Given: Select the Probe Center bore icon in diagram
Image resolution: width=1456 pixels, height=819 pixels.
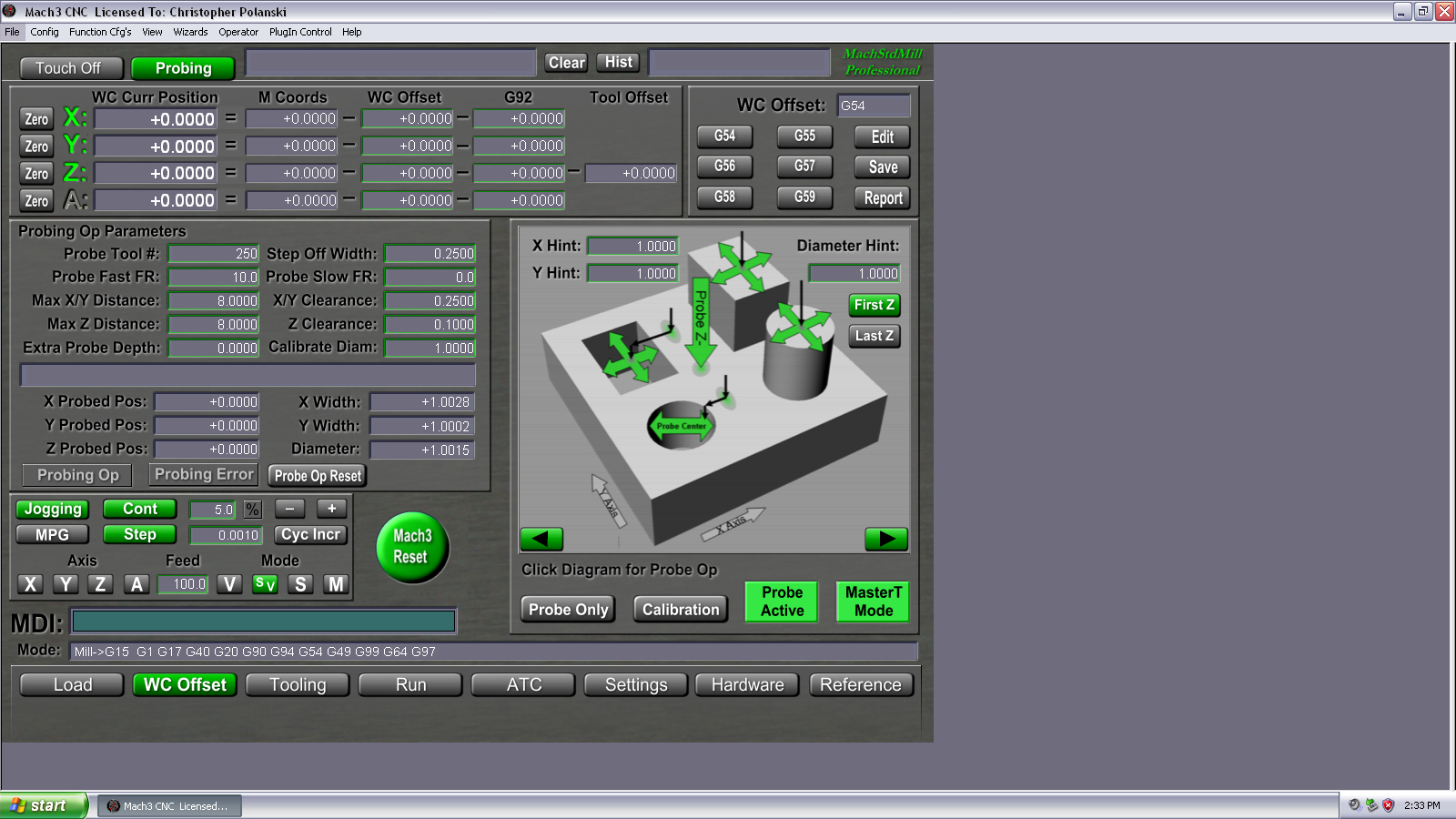Looking at the screenshot, I should (681, 425).
